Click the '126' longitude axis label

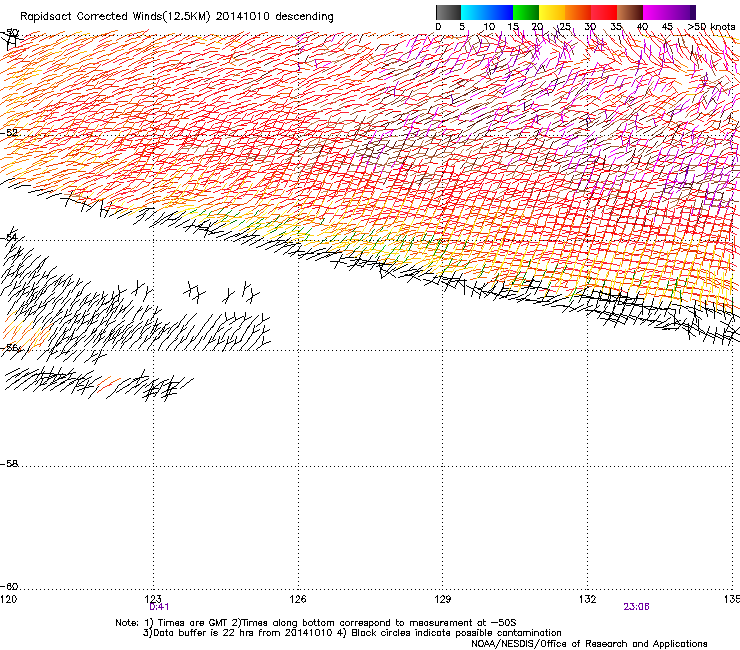(x=298, y=599)
